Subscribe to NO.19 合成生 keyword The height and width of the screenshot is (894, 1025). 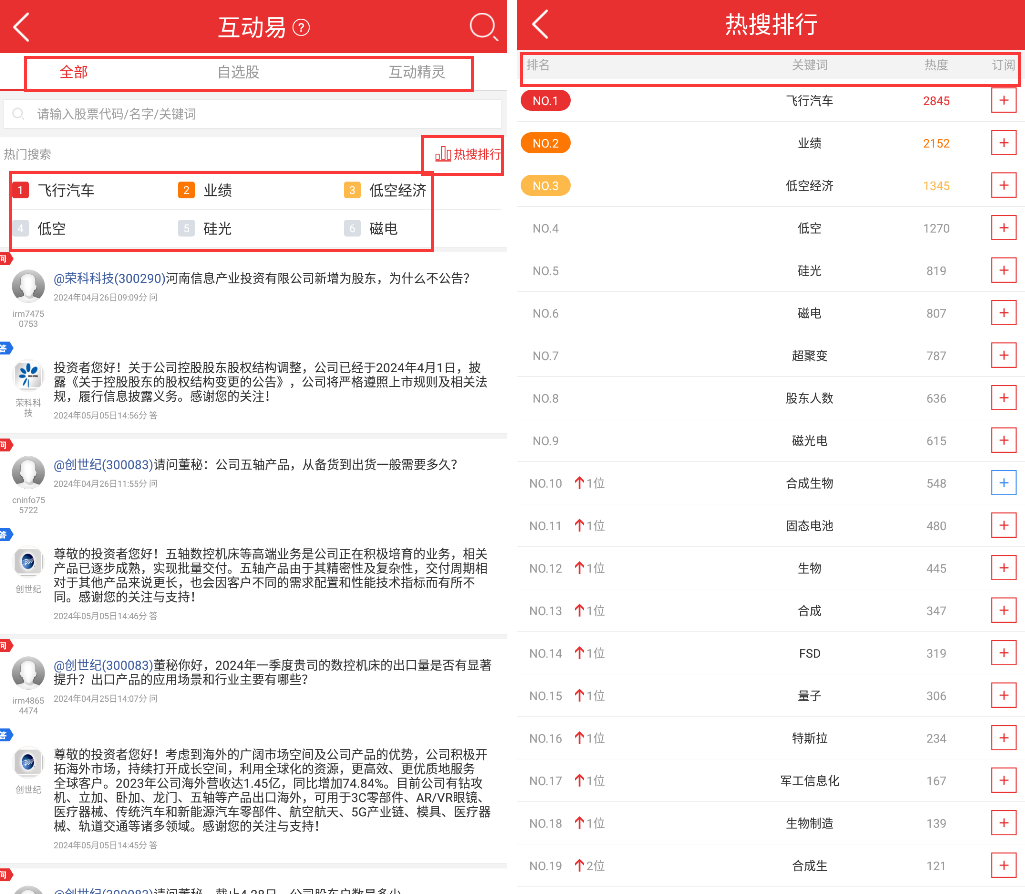(x=1003, y=865)
